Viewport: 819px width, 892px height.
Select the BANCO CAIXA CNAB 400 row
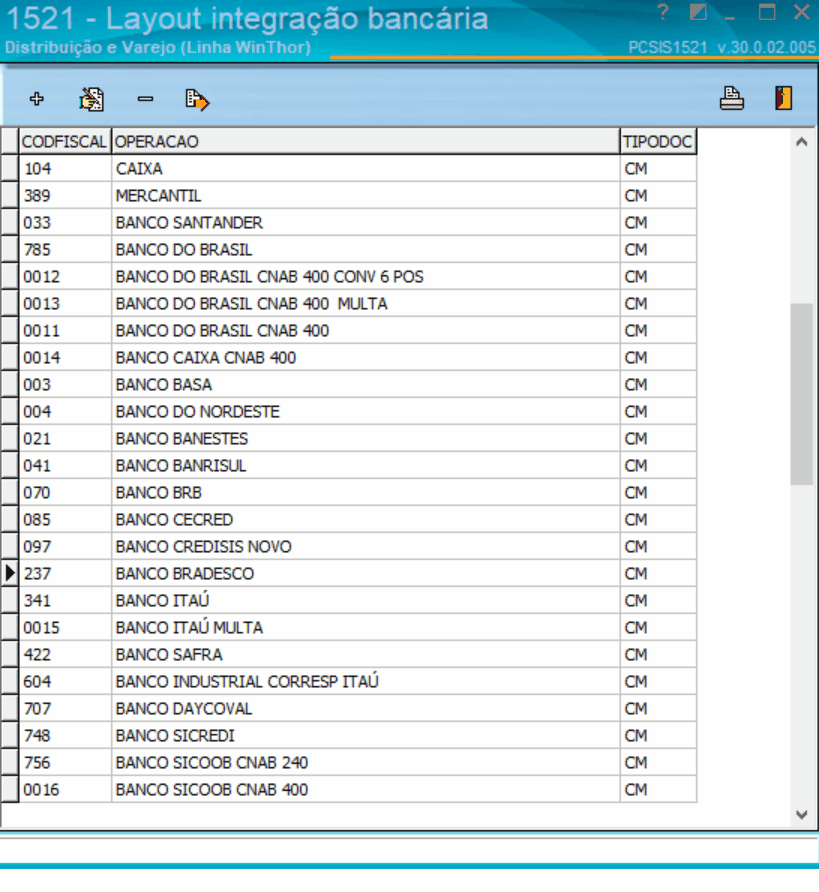(348, 358)
